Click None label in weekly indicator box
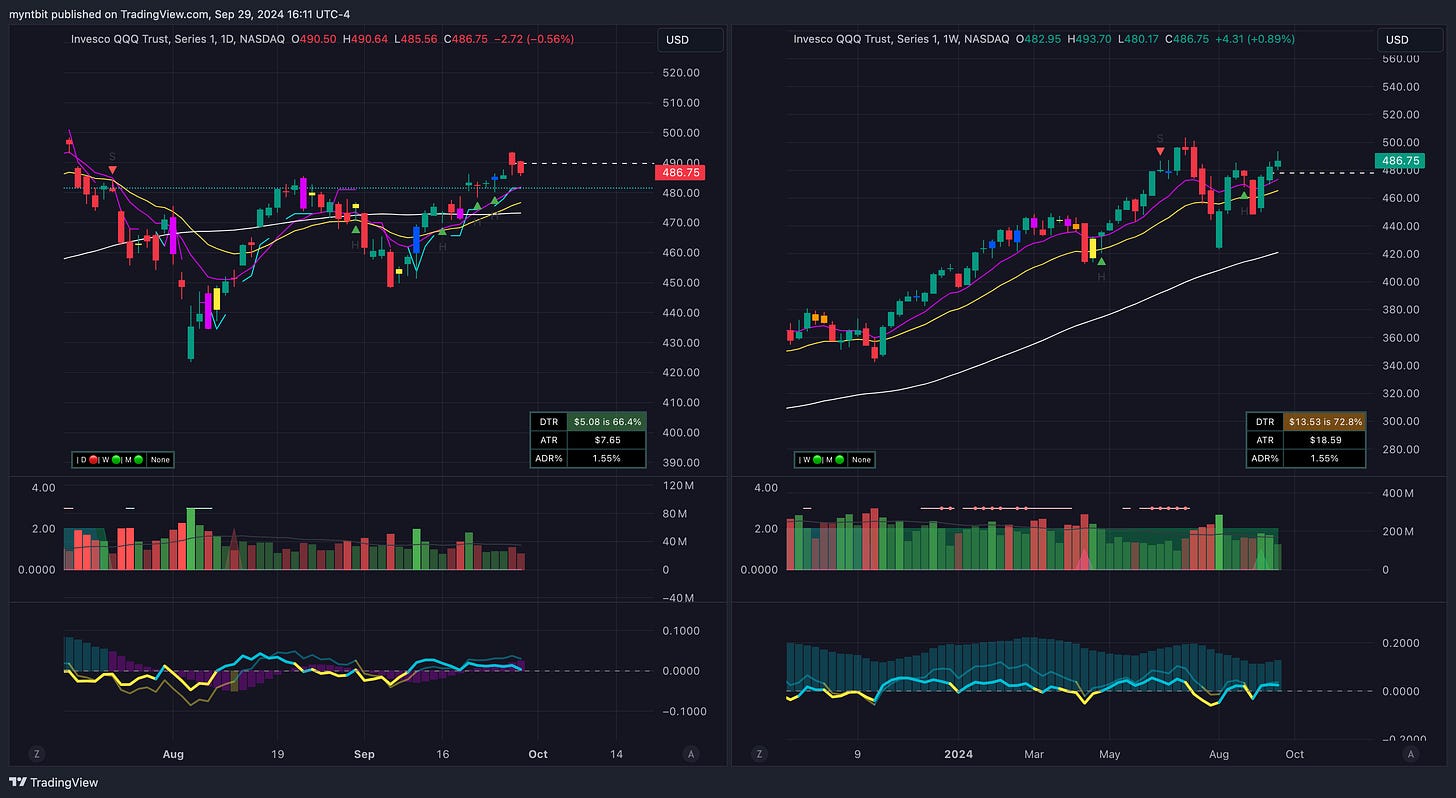Image resolution: width=1456 pixels, height=798 pixels. point(860,460)
